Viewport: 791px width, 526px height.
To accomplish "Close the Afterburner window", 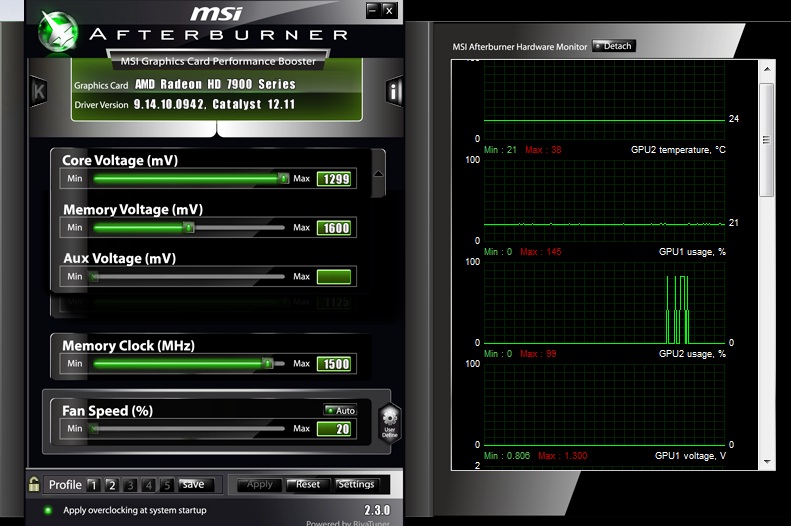I will pos(389,10).
